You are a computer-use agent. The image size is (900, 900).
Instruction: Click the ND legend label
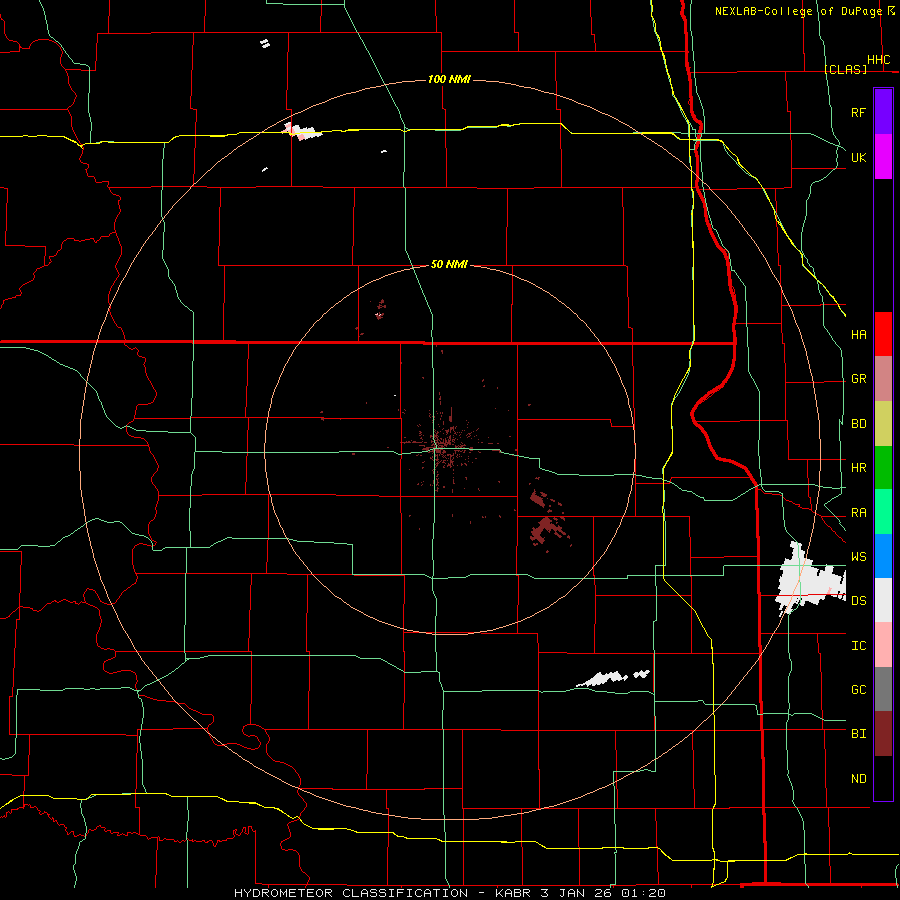pos(859,779)
